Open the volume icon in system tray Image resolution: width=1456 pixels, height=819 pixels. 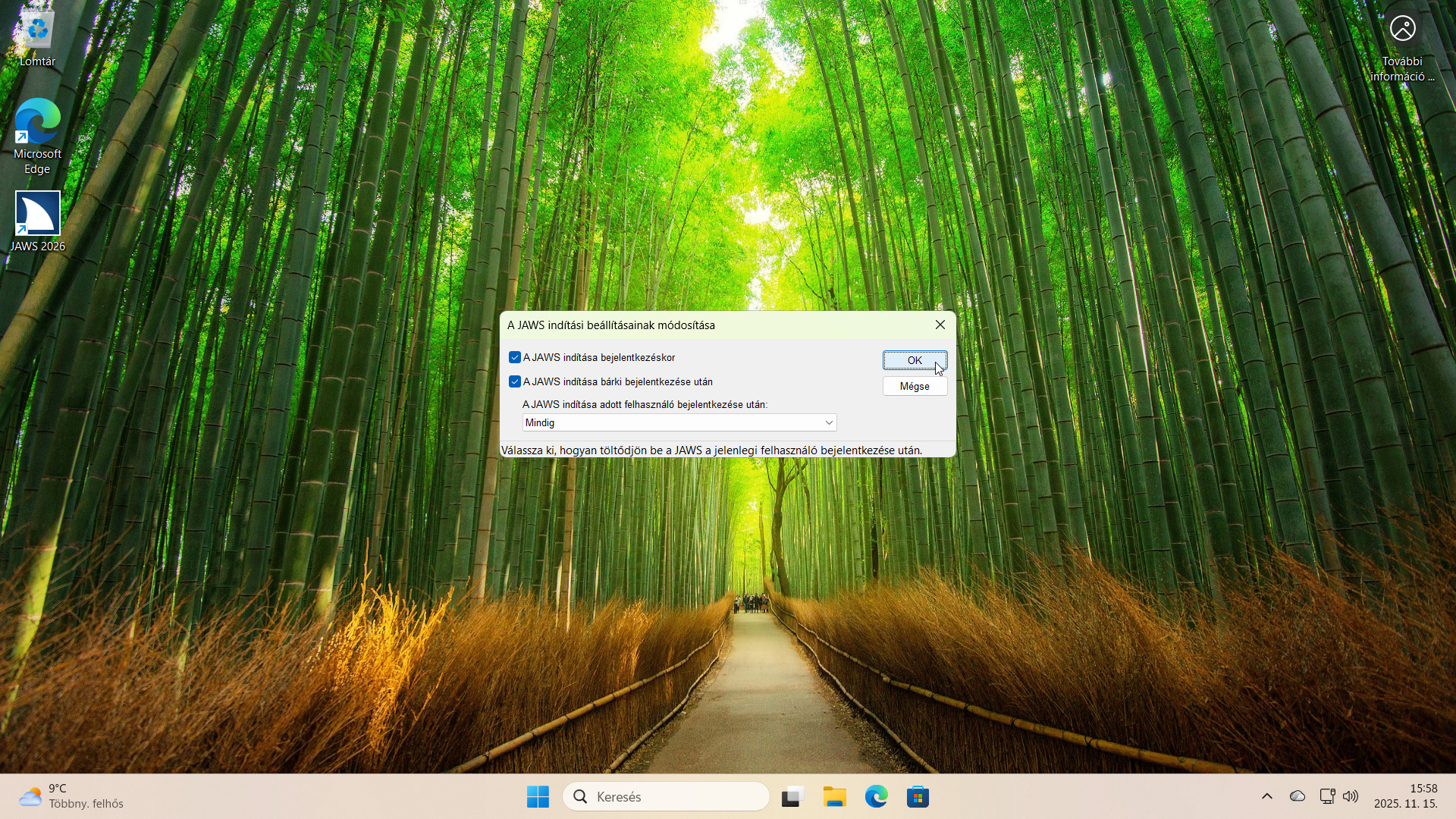coord(1351,796)
